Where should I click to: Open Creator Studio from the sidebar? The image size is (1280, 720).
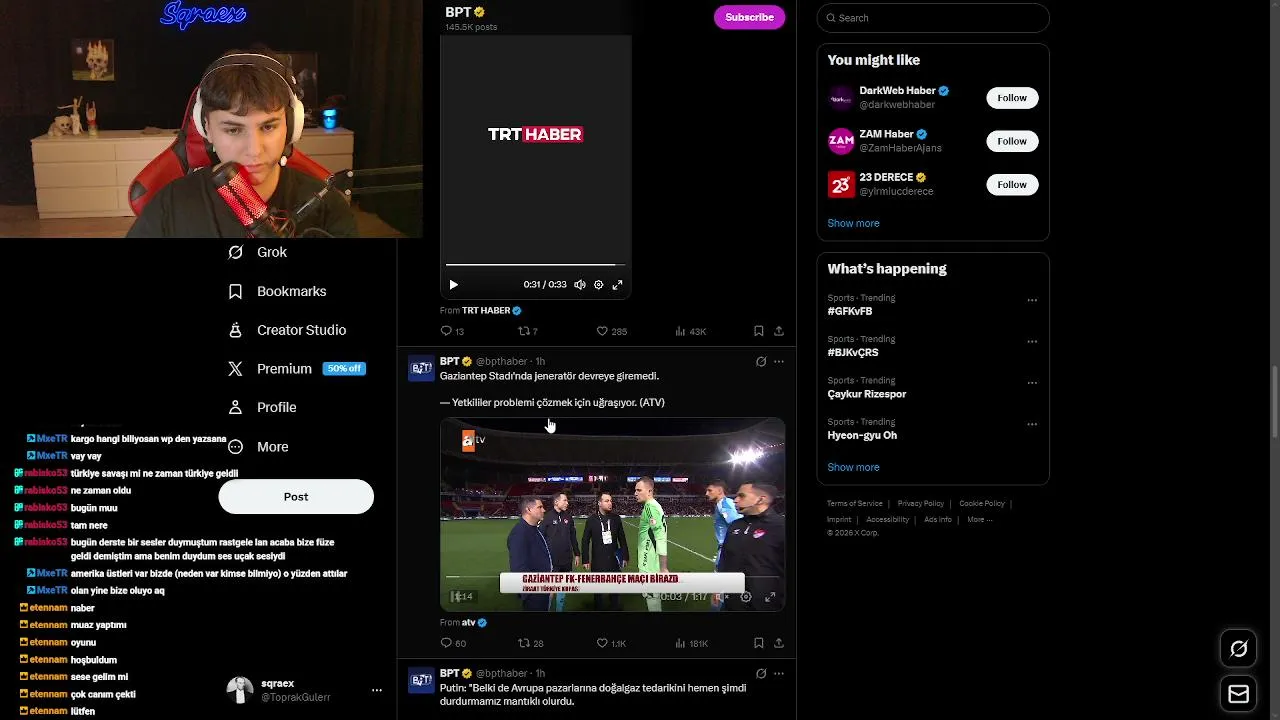click(287, 330)
